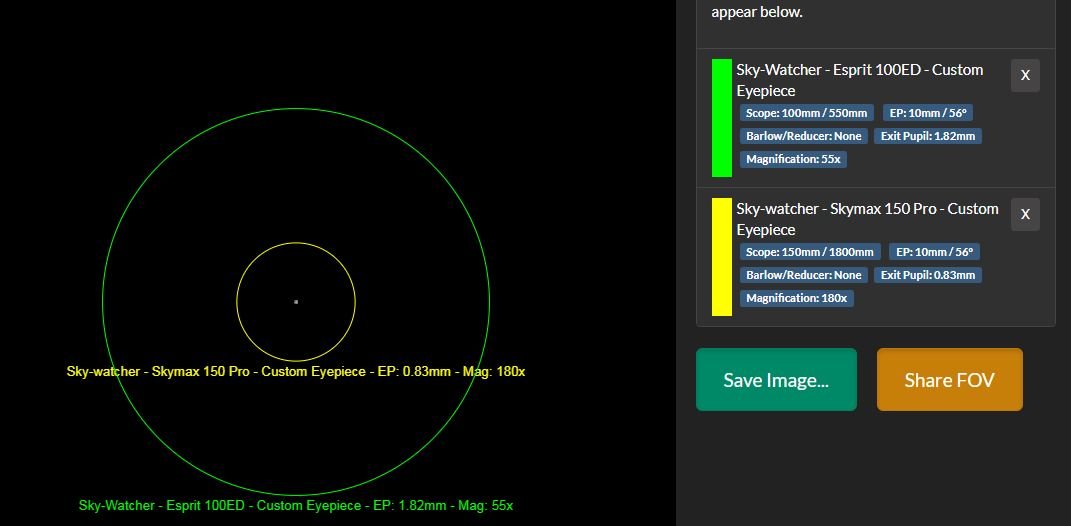Remove the Skymax 150 Pro entry with X
1071x526 pixels.
[x=1025, y=214]
